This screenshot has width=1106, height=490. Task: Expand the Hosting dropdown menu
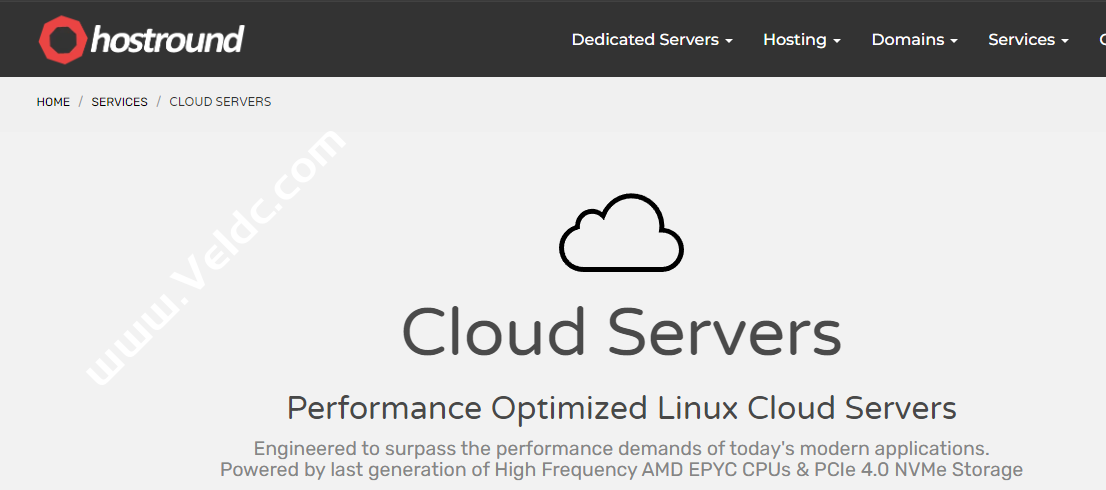(x=801, y=40)
